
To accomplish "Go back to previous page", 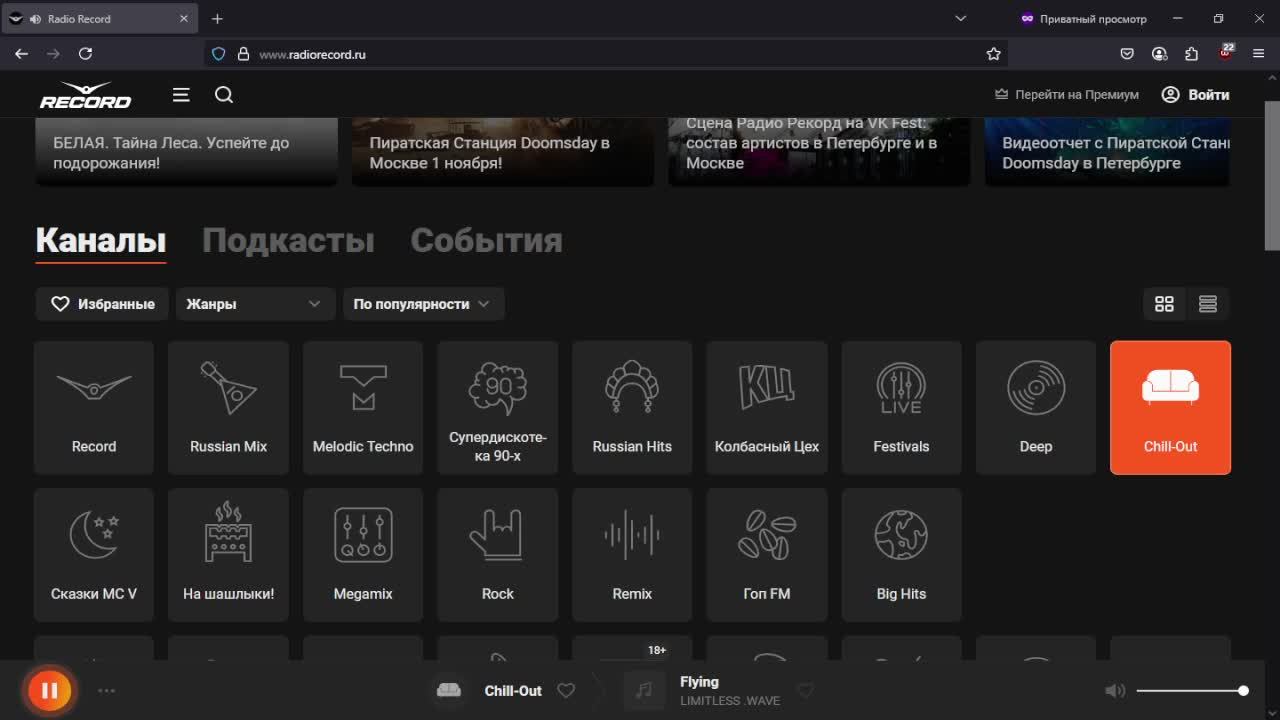I will click(x=21, y=54).
